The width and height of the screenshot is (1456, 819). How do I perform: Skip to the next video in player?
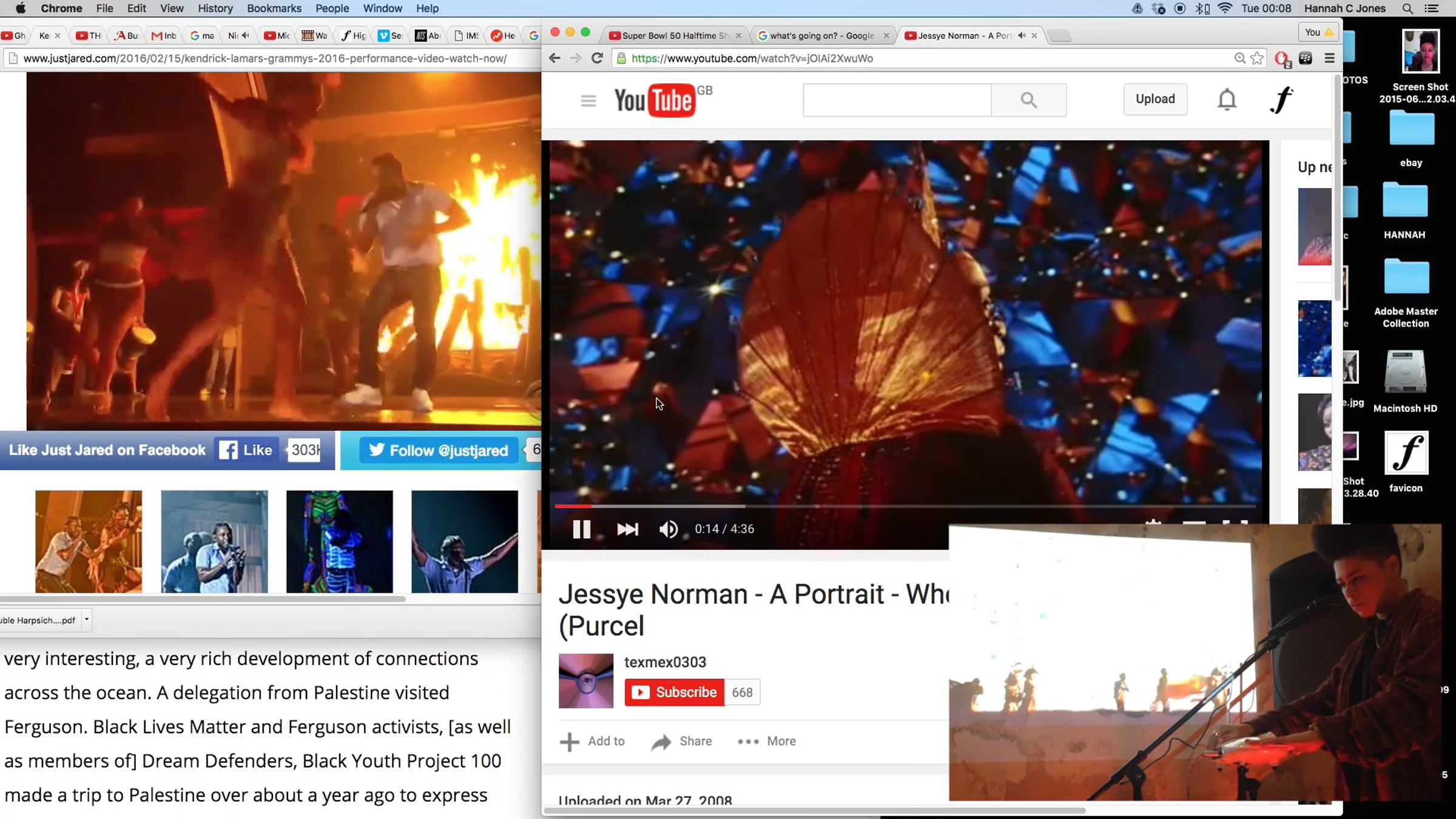pyautogui.click(x=627, y=529)
